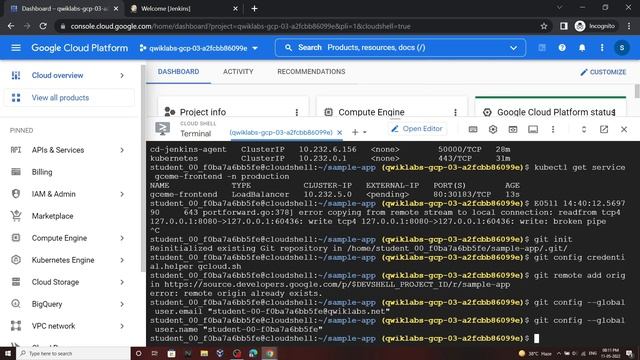Click the dashboard vertical scrollbar
This screenshot has width=640, height=360.
(637, 91)
